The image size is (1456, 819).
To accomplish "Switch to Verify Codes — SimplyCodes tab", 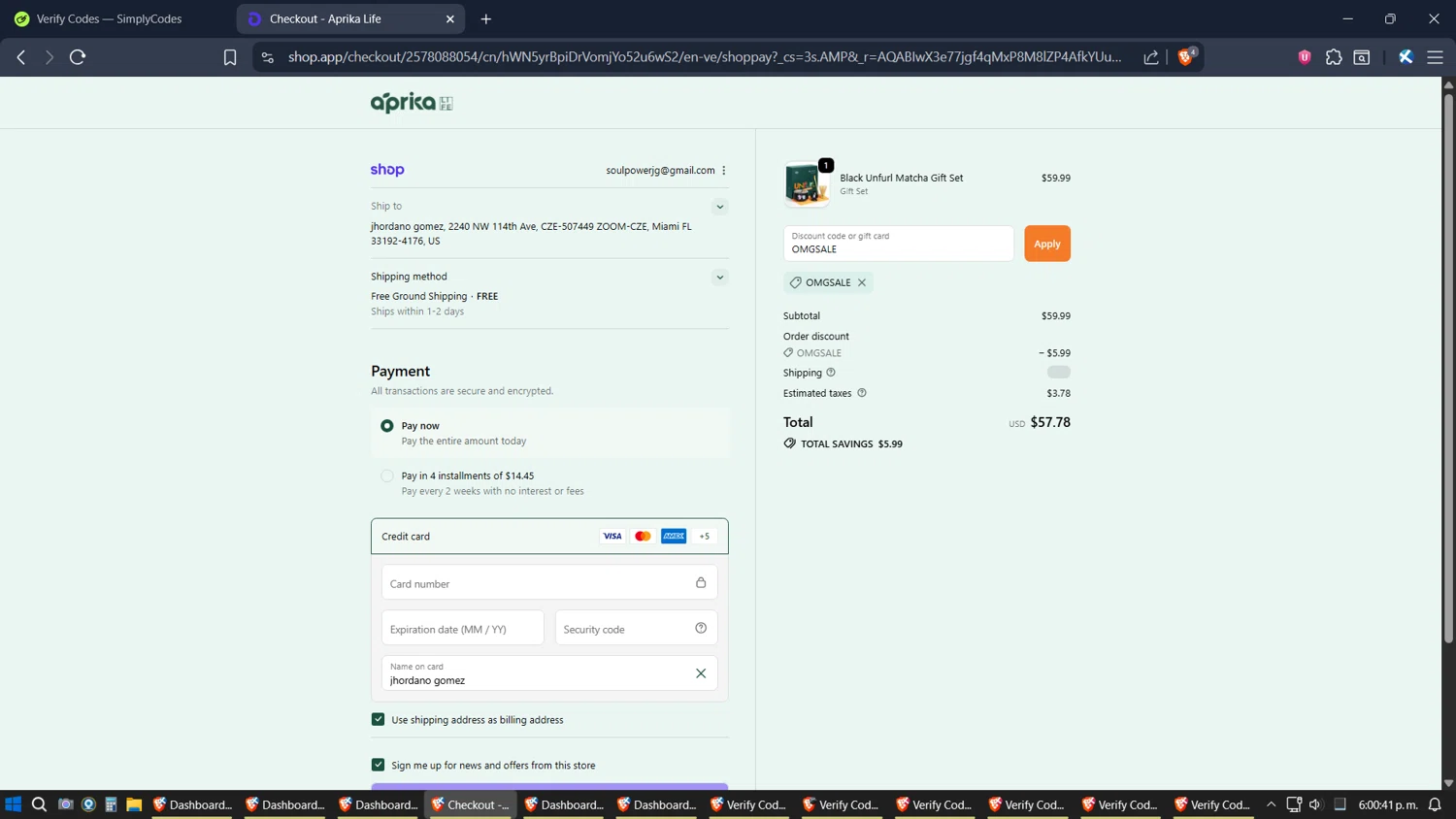I will pyautogui.click(x=109, y=18).
